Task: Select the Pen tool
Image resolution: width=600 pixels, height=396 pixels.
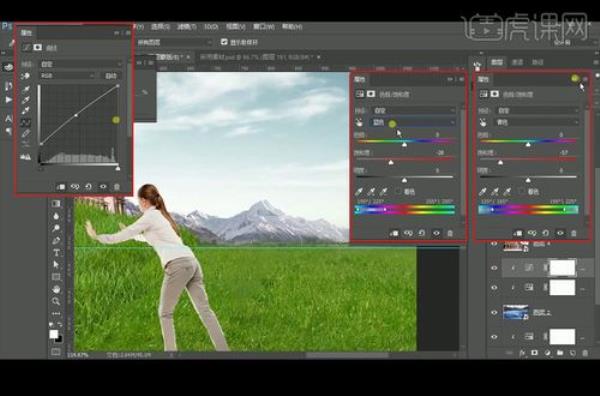Action: [x=56, y=240]
